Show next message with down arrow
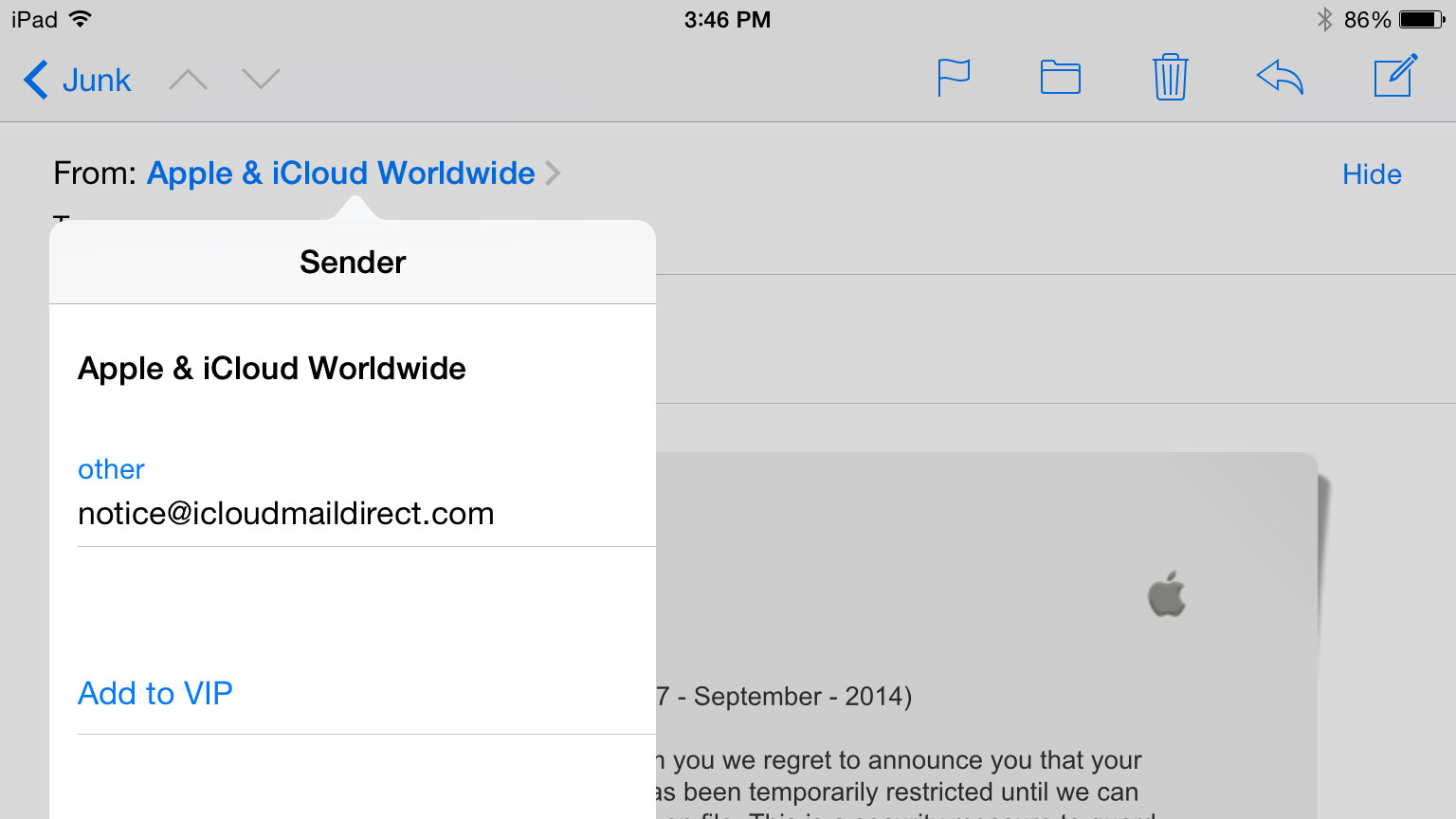Image resolution: width=1456 pixels, height=819 pixels. (261, 80)
